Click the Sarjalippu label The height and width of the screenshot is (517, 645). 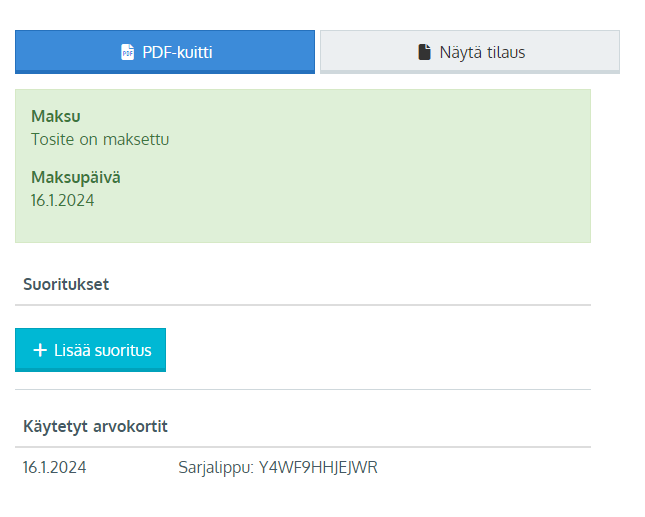coord(215,467)
